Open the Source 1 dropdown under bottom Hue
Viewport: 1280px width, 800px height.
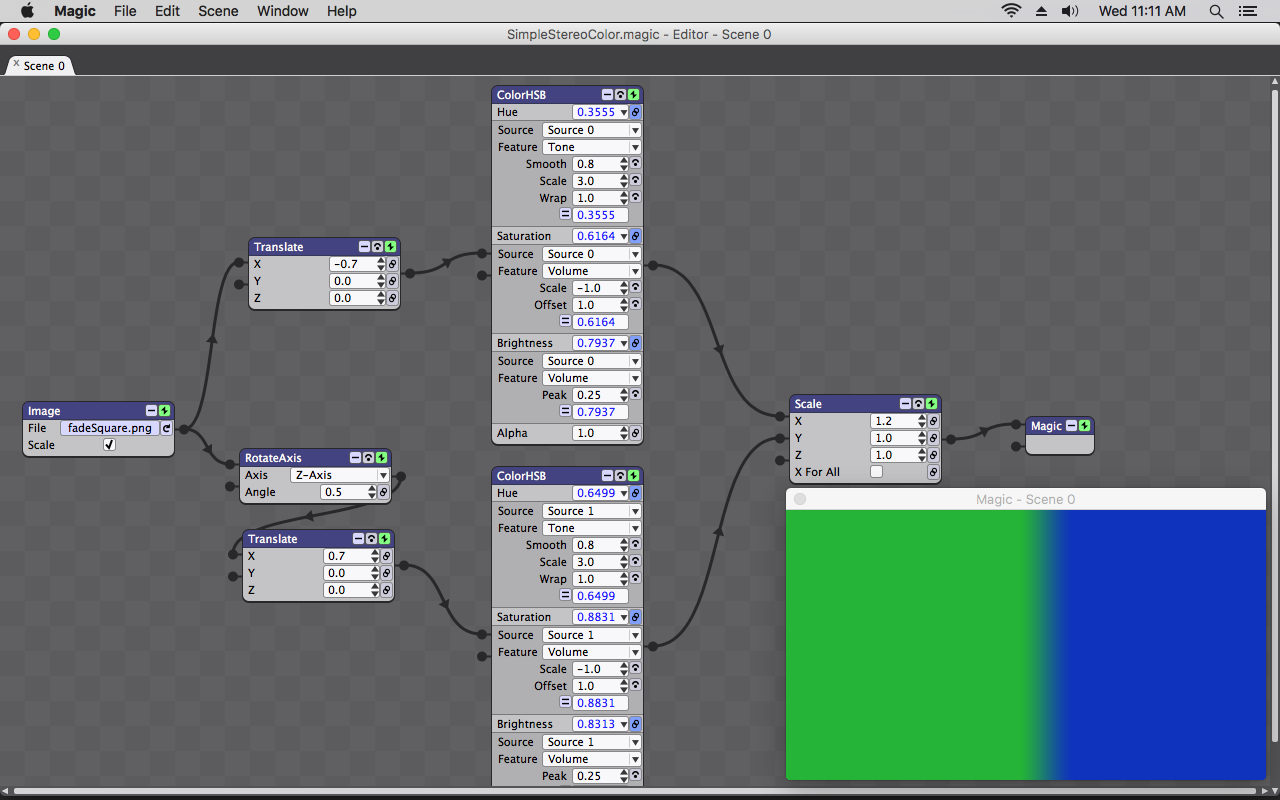pyautogui.click(x=592, y=511)
